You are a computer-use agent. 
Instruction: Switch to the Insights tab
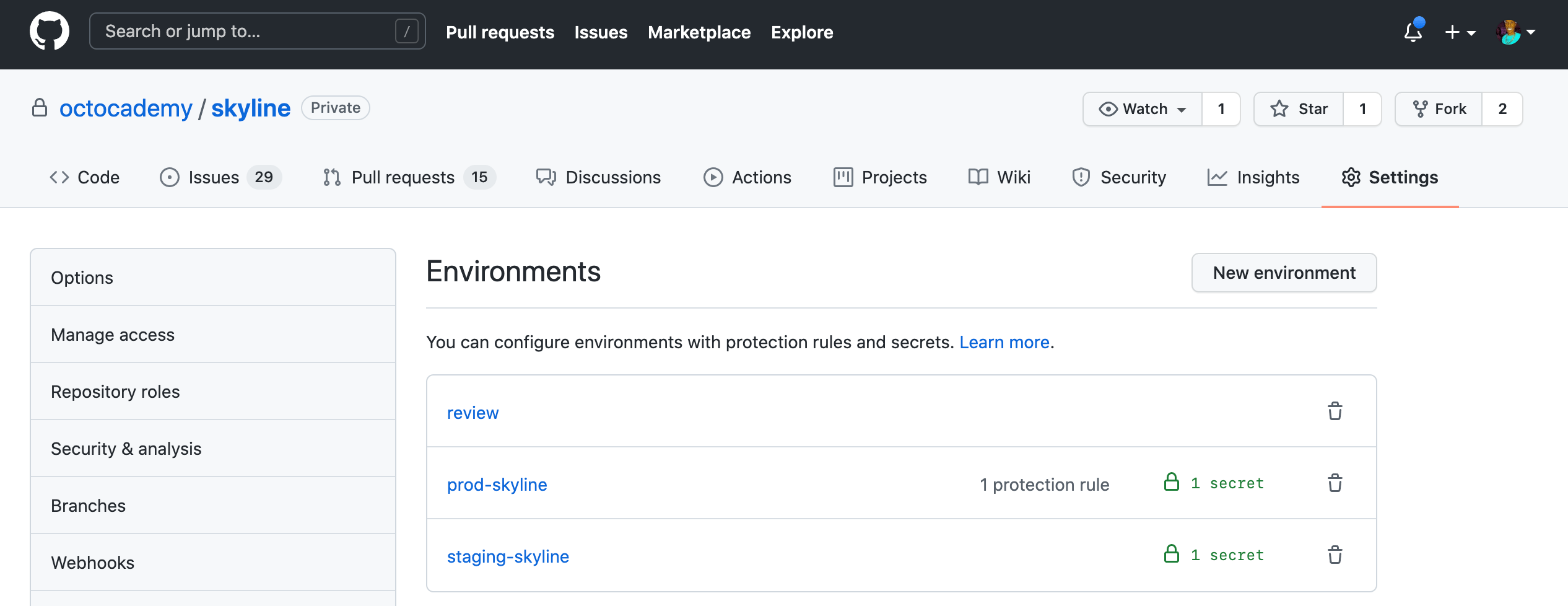(x=1254, y=177)
